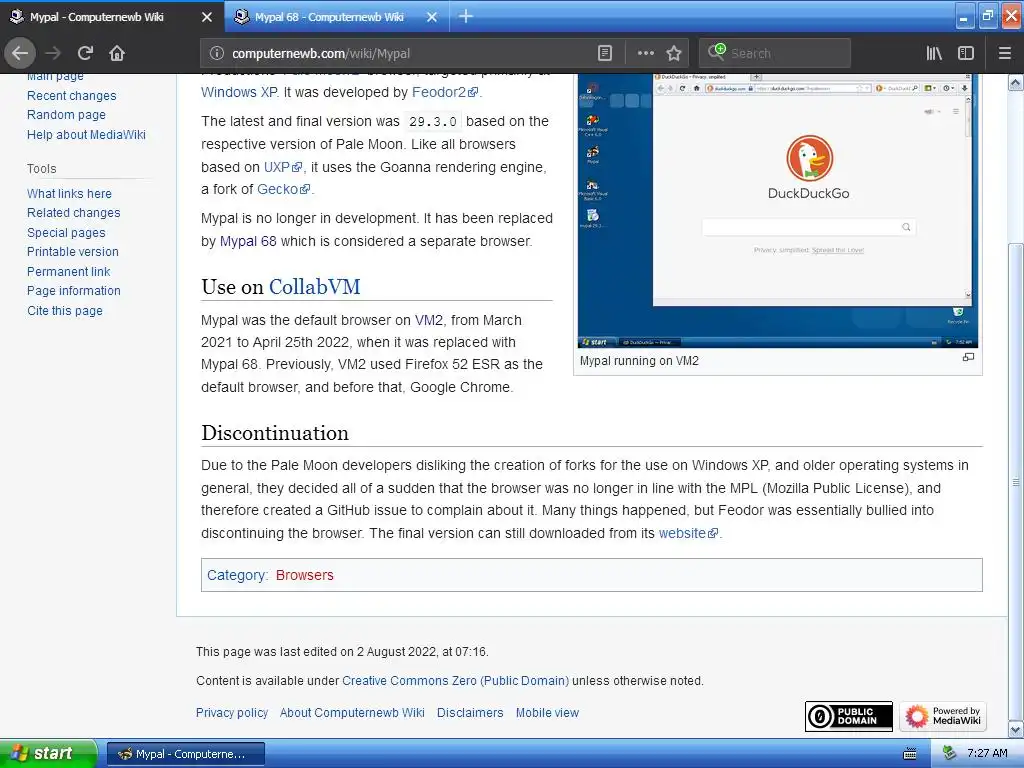1024x768 pixels.
Task: Open the Browsers category link
Action: pyautogui.click(x=304, y=575)
